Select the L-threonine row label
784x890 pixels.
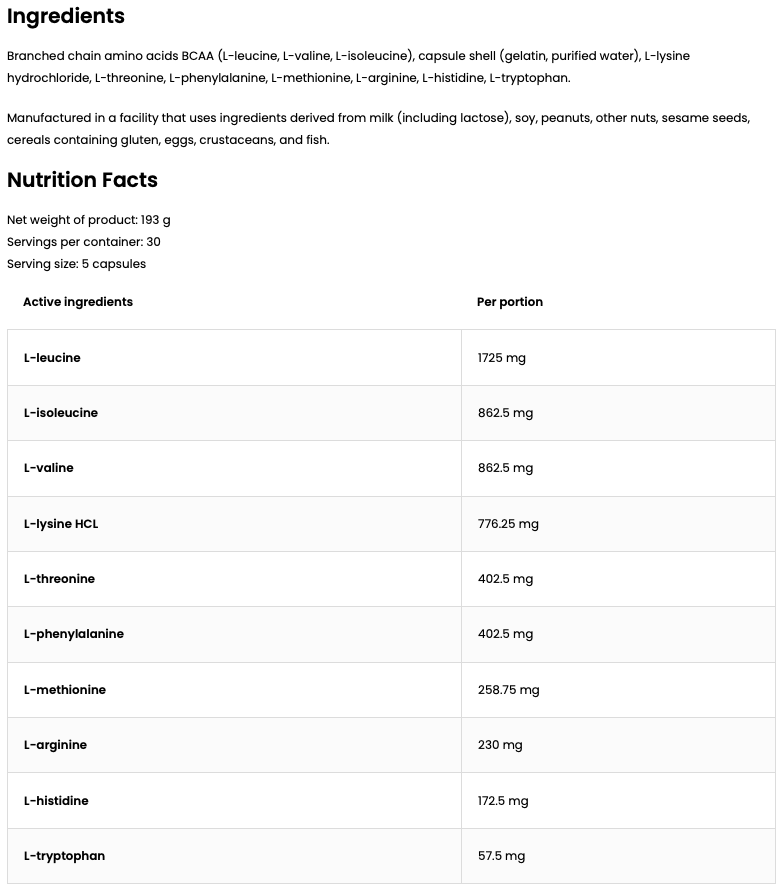(59, 579)
